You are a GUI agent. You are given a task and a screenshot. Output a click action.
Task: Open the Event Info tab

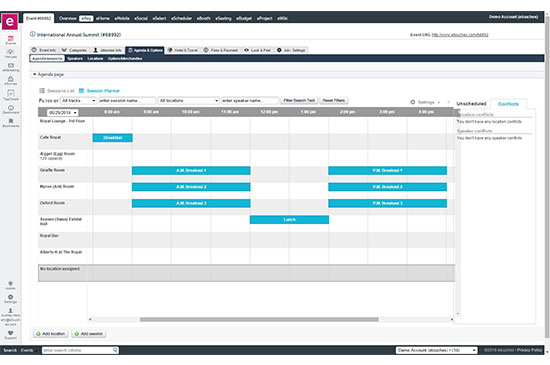pyautogui.click(x=44, y=50)
